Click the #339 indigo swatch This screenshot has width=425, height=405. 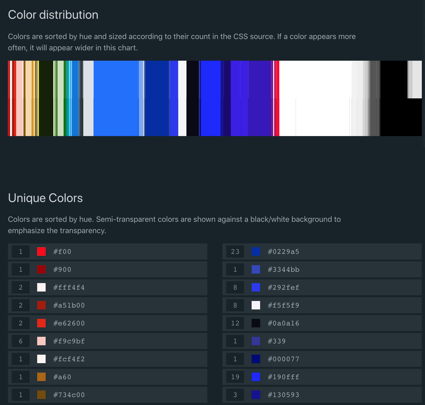[x=256, y=341]
